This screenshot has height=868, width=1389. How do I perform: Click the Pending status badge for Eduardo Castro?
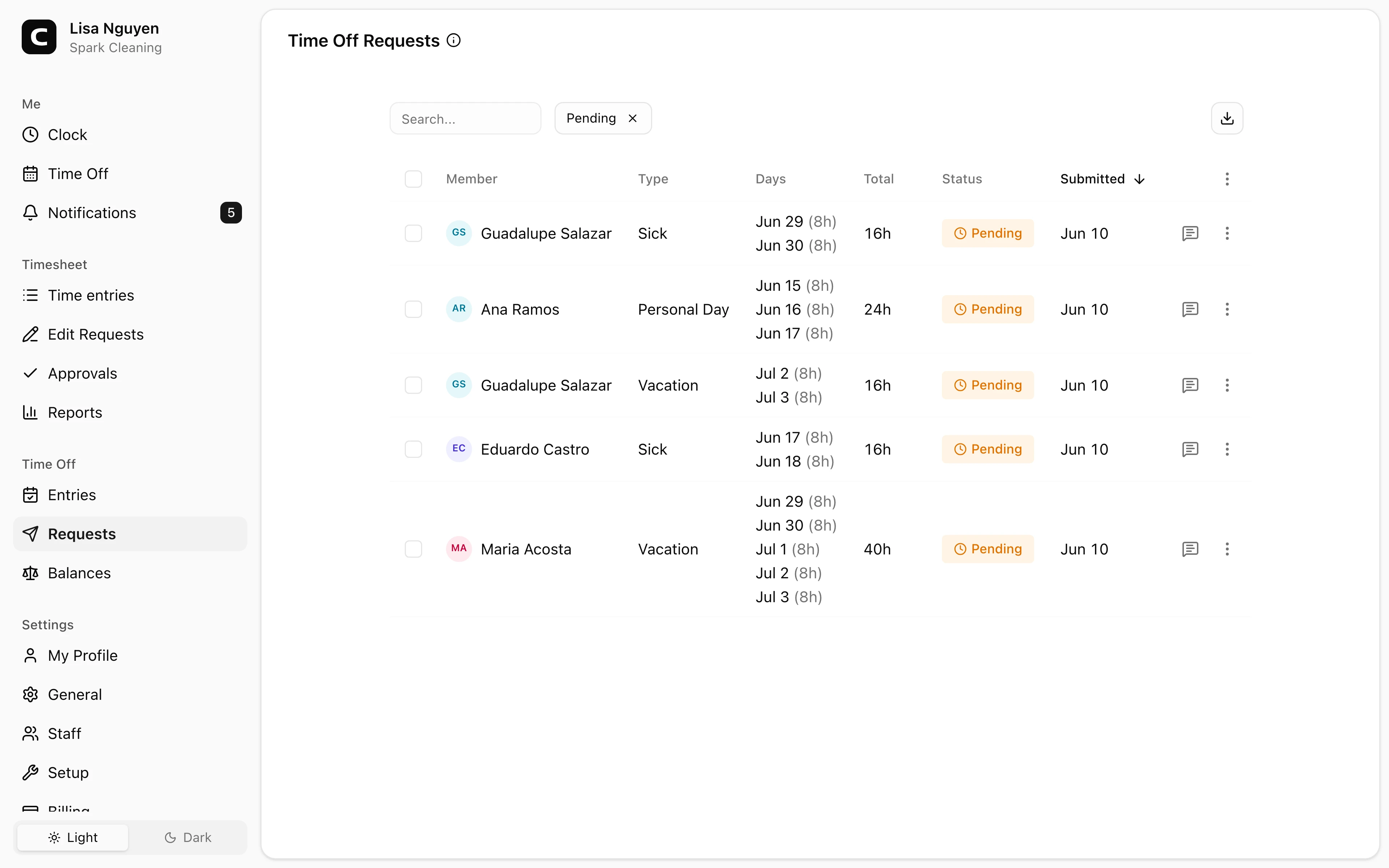tap(987, 449)
